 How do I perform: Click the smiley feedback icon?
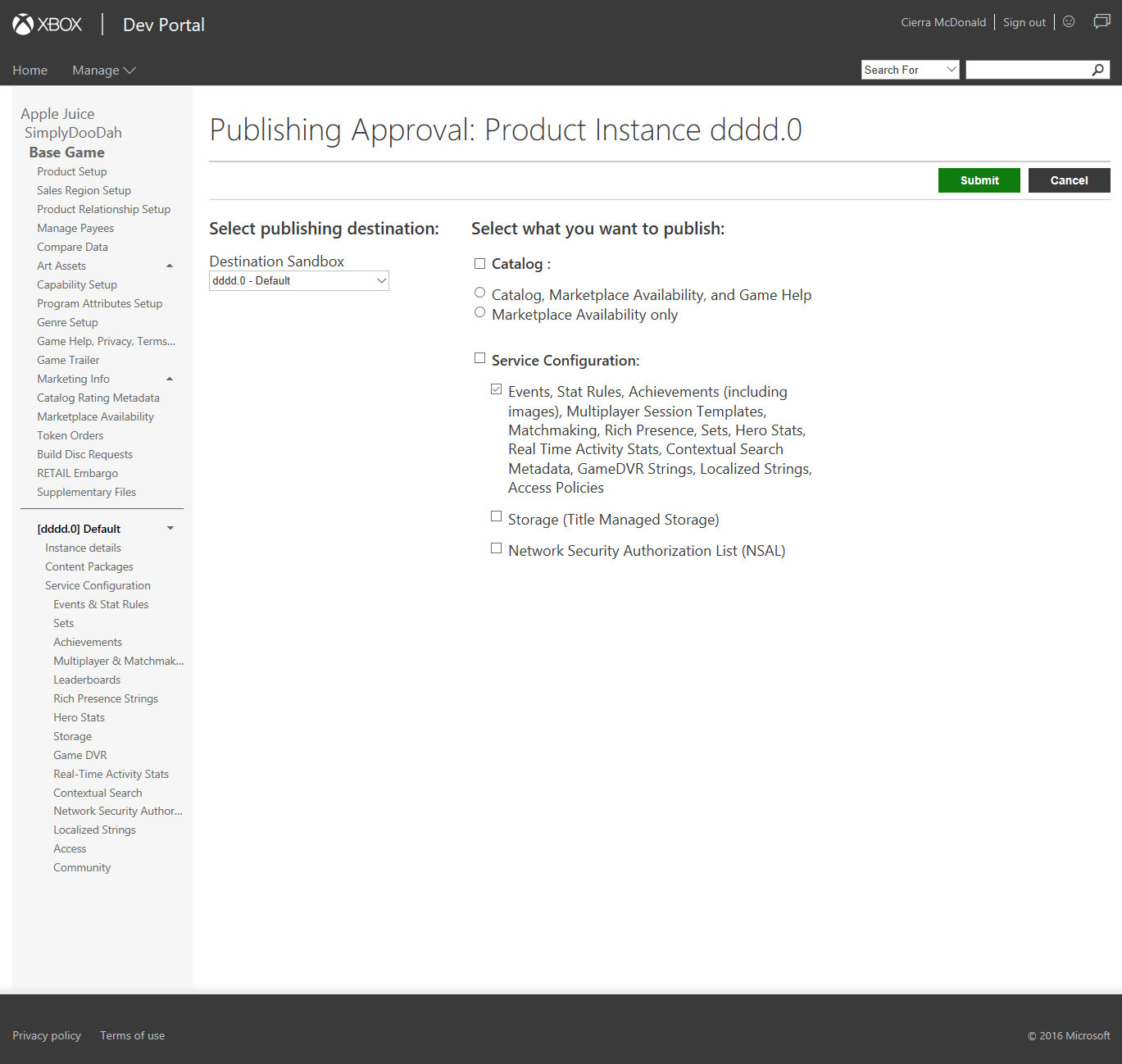click(1069, 21)
